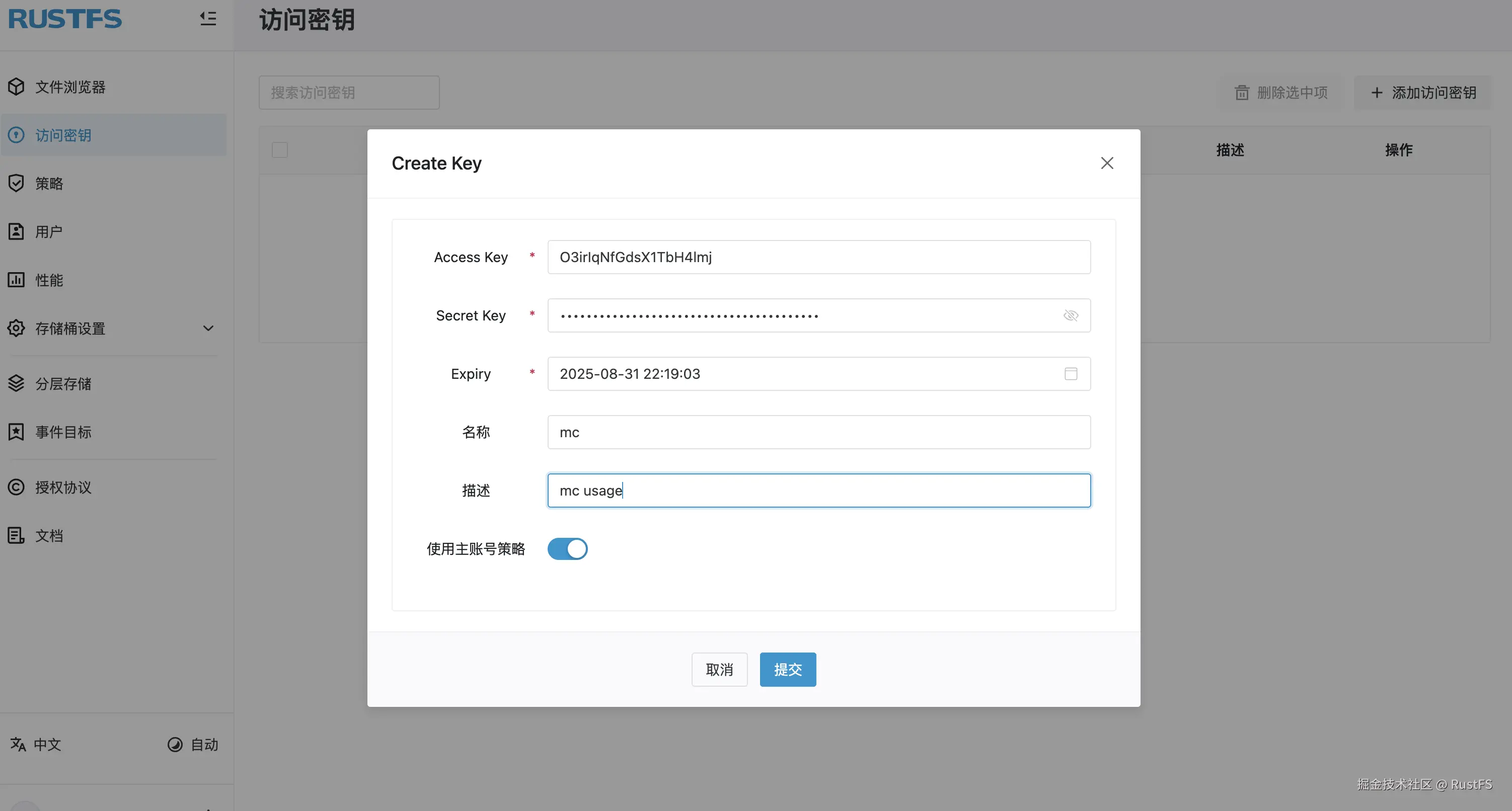
Task: Click the Cancel button in dialog
Action: pyautogui.click(x=719, y=670)
